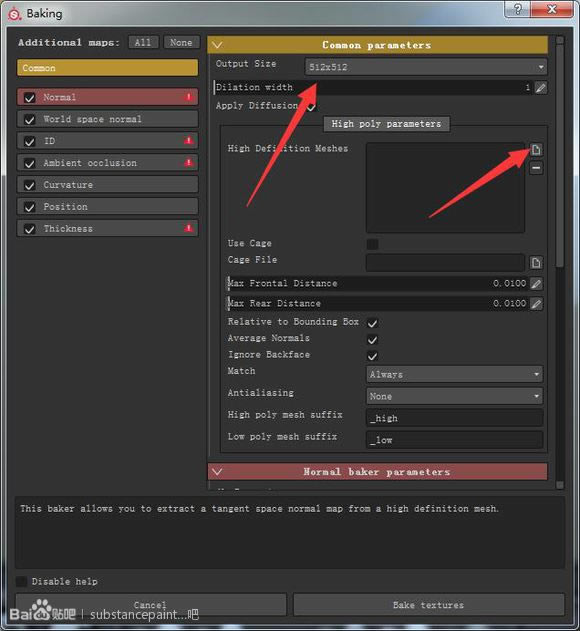This screenshot has height=631, width=580.
Task: Click the Substance Painter logo in title bar
Action: point(14,14)
